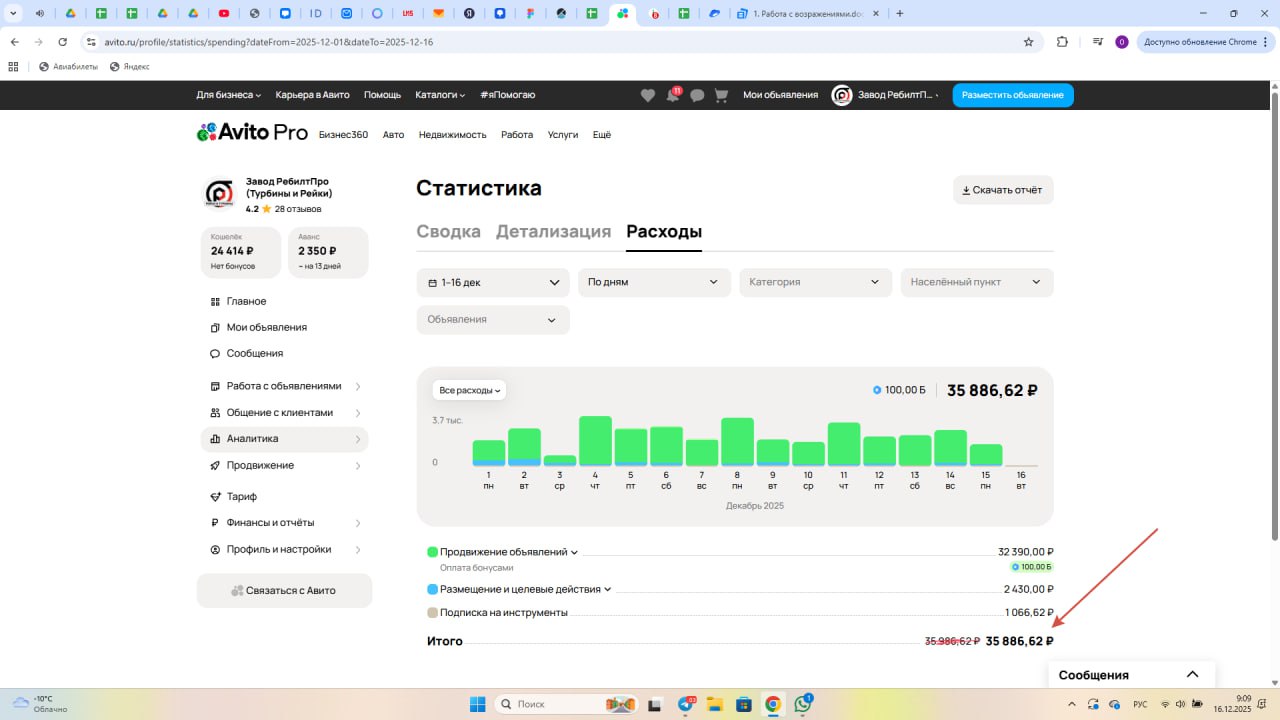Reload the page
1280x720 pixels.
[63, 42]
